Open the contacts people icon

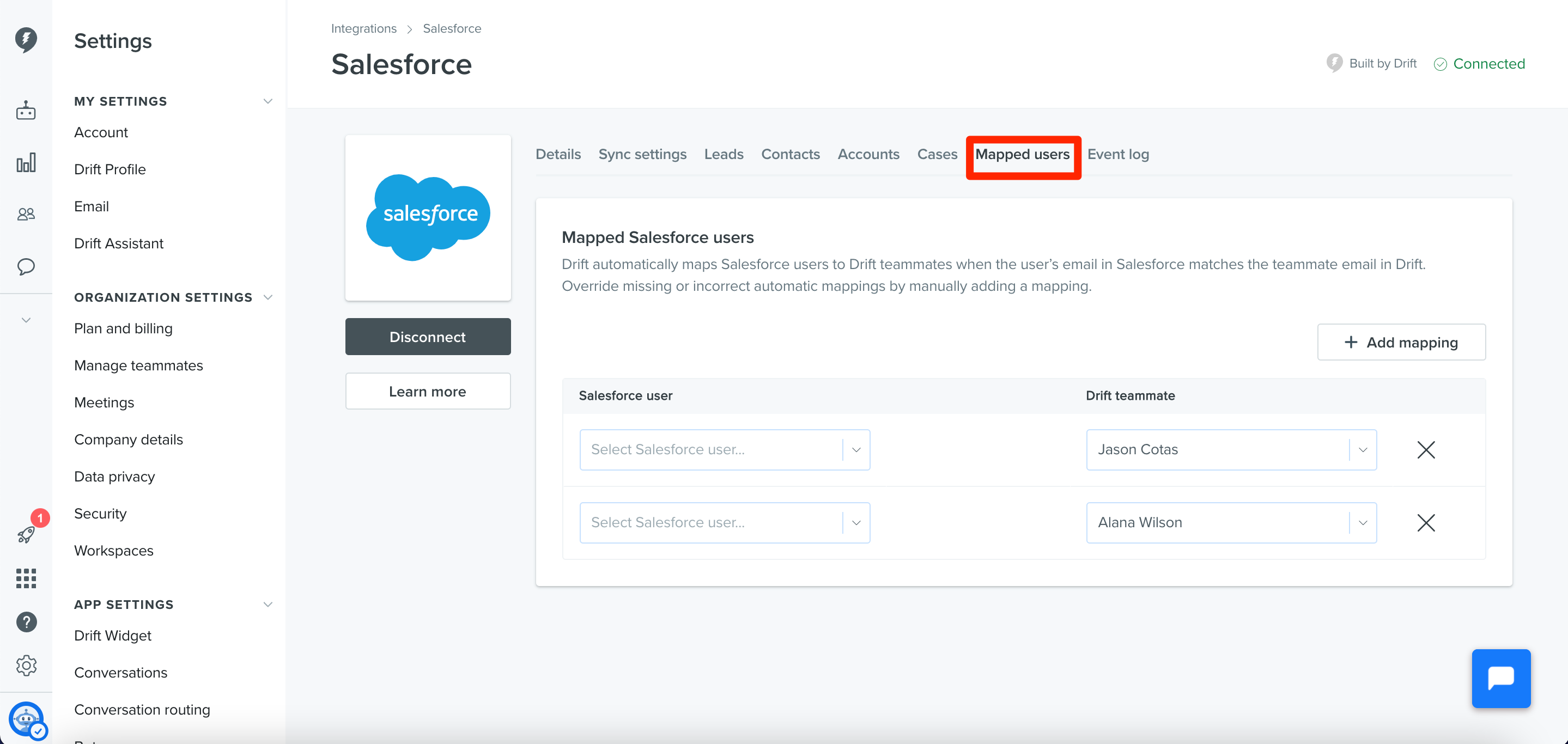click(26, 214)
